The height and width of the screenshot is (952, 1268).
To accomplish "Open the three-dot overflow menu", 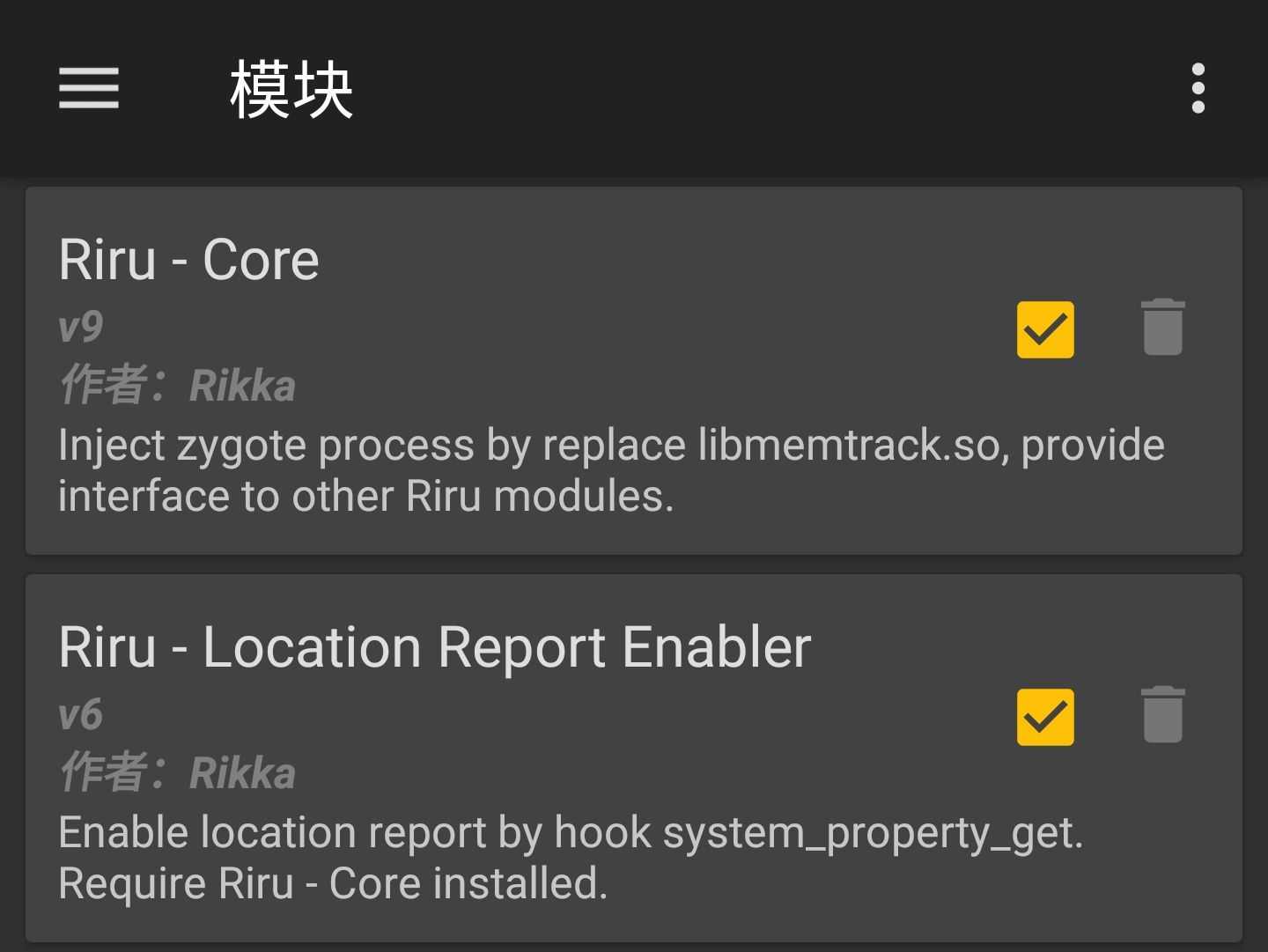I will [1198, 88].
